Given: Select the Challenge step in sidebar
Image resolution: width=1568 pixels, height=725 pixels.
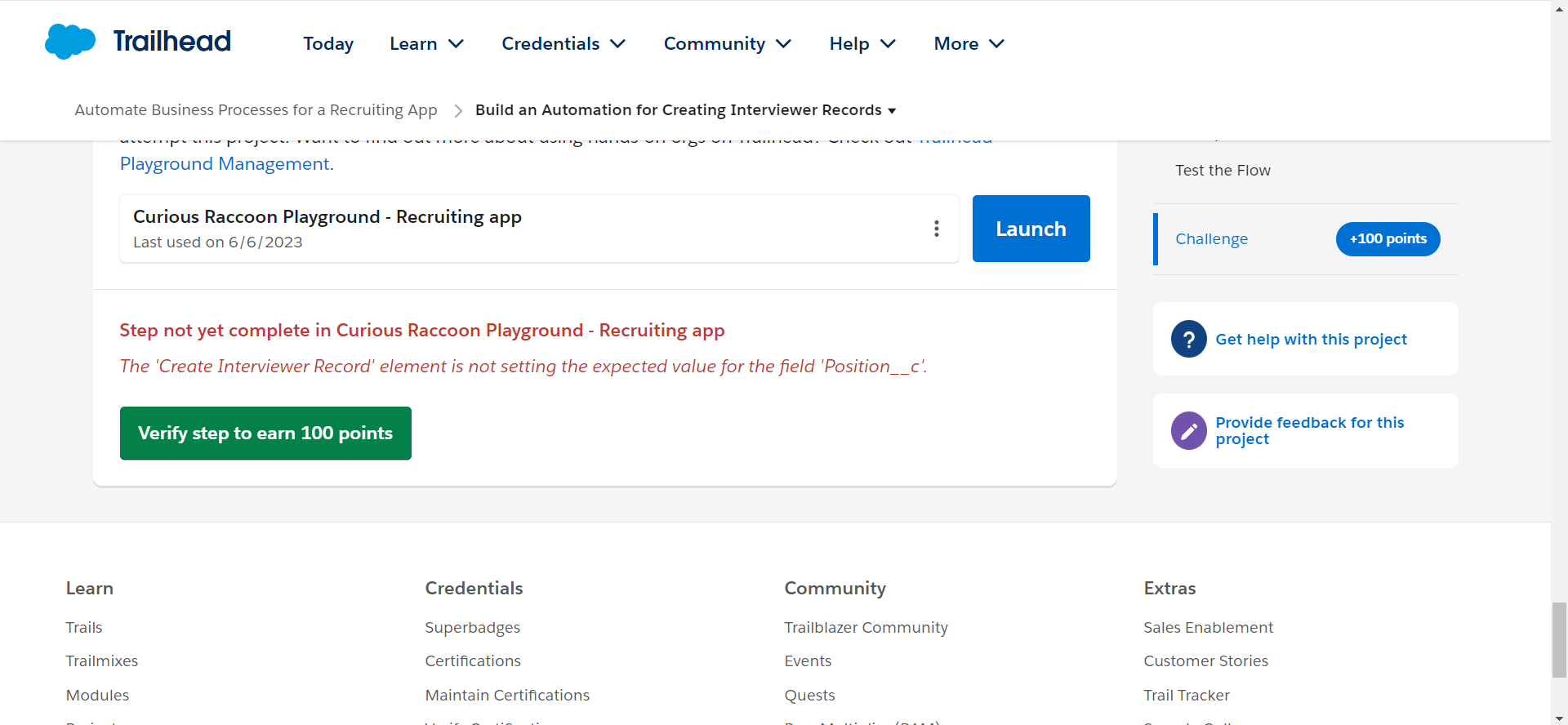Looking at the screenshot, I should [1211, 239].
